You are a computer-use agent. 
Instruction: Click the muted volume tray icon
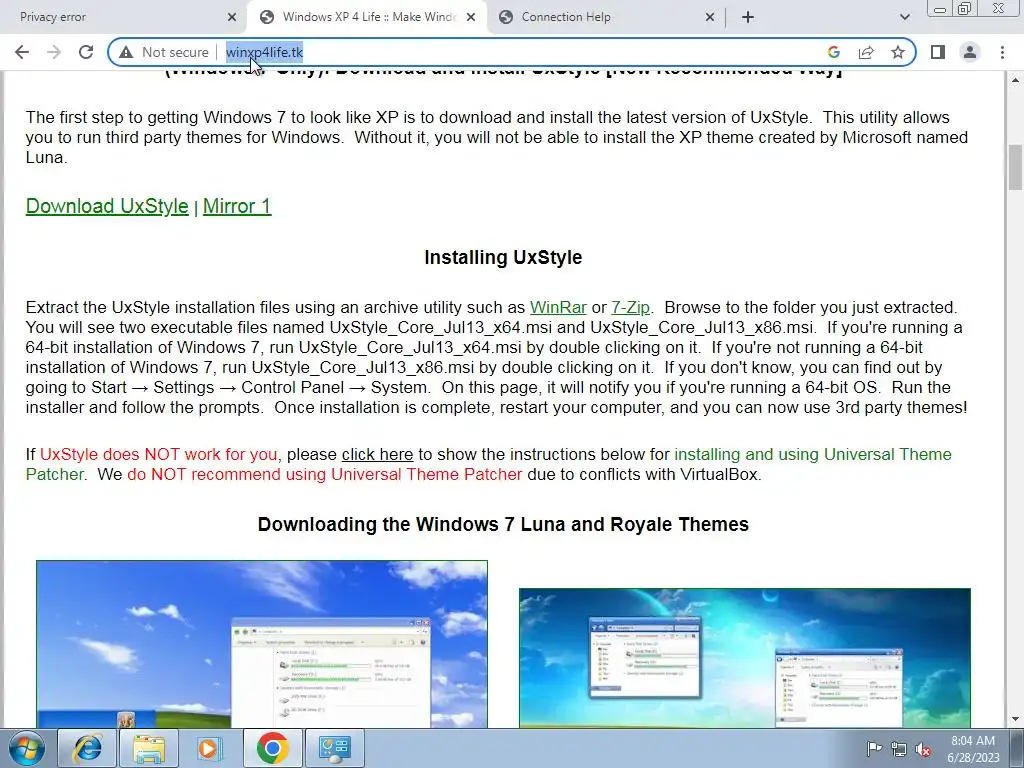(923, 749)
